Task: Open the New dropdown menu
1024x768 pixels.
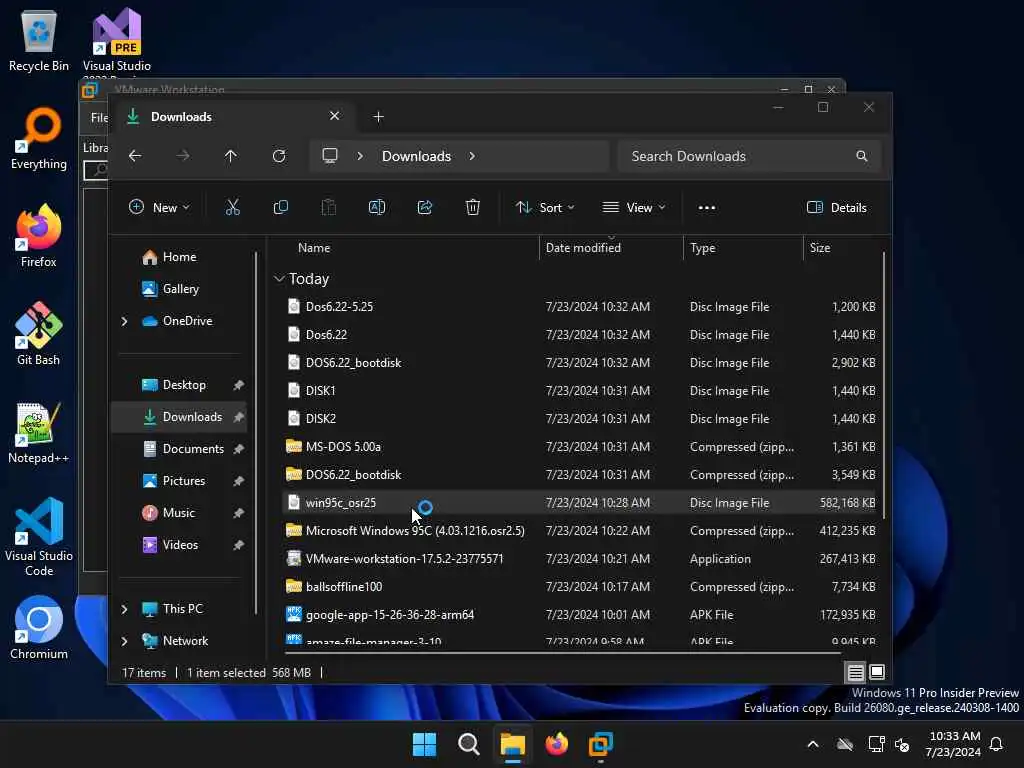Action: (159, 208)
